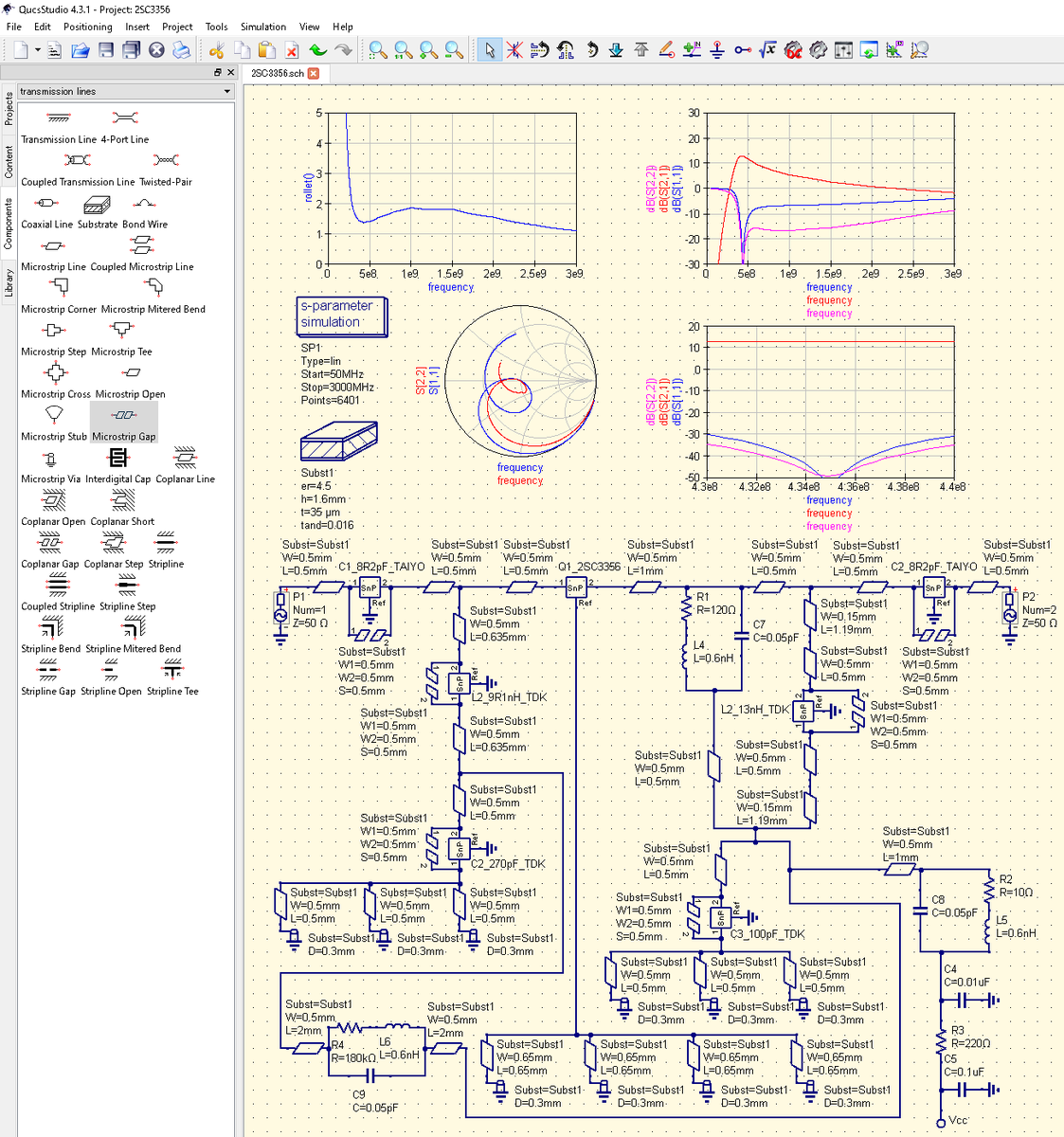Click the insert equation icon
The width and height of the screenshot is (1064, 1137).
point(767,50)
